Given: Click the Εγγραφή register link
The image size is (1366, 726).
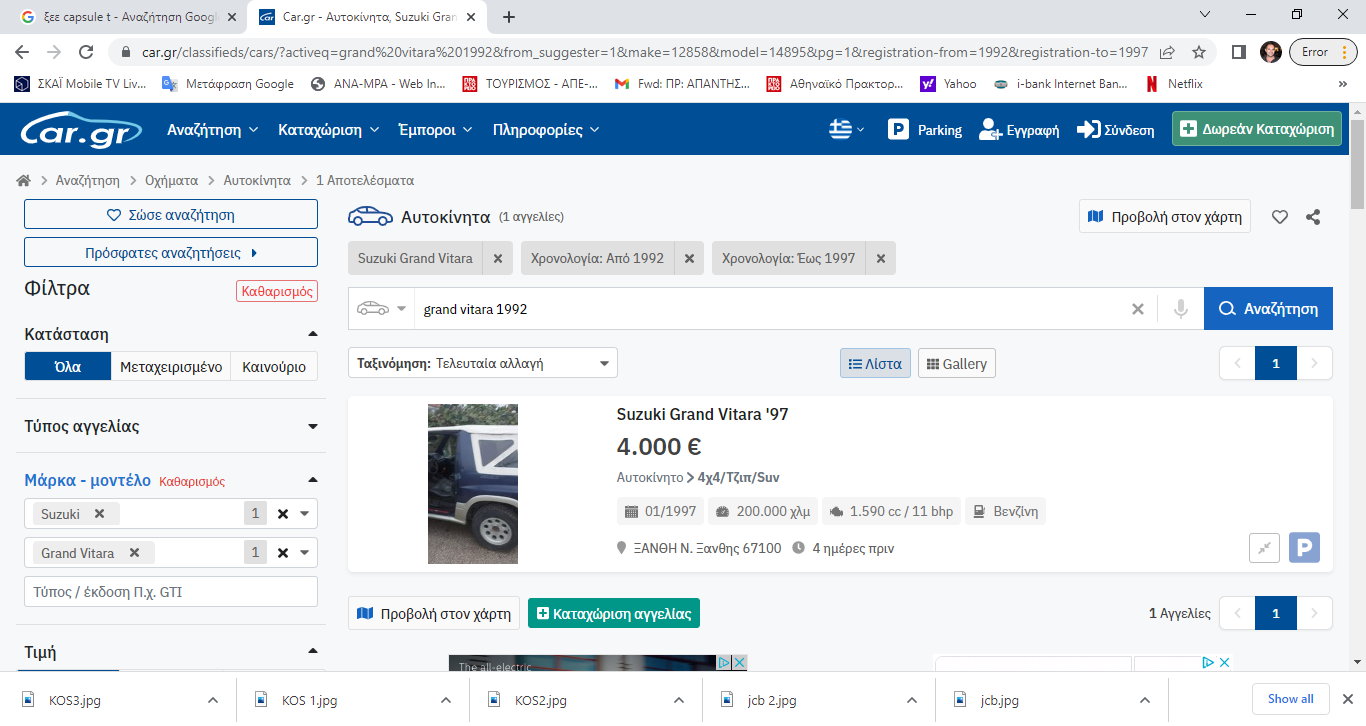Looking at the screenshot, I should 1019,130.
